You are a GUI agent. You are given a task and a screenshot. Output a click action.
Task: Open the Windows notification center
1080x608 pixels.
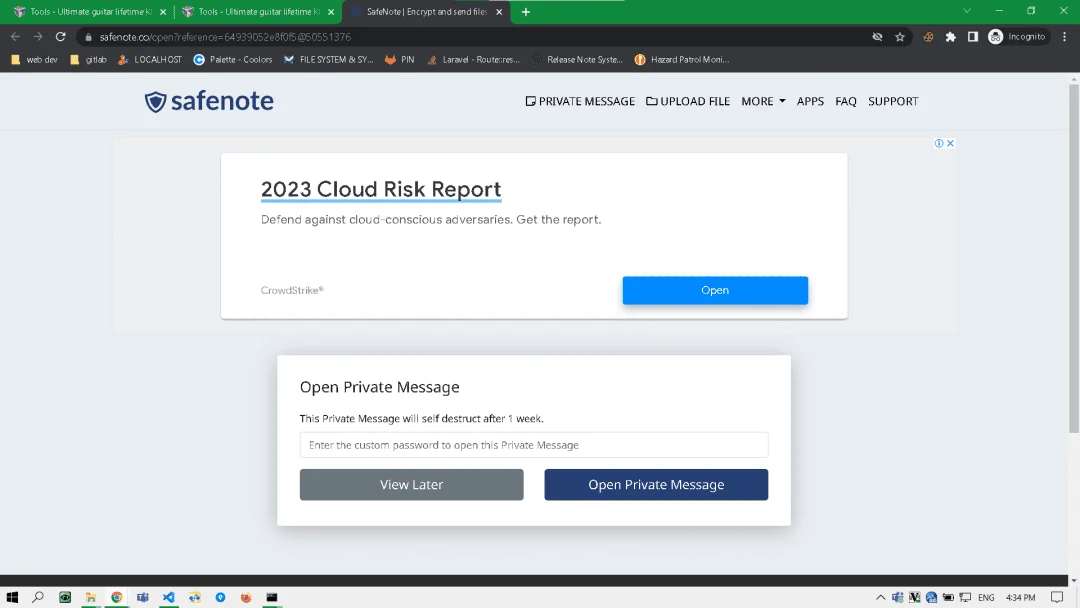(x=1057, y=598)
